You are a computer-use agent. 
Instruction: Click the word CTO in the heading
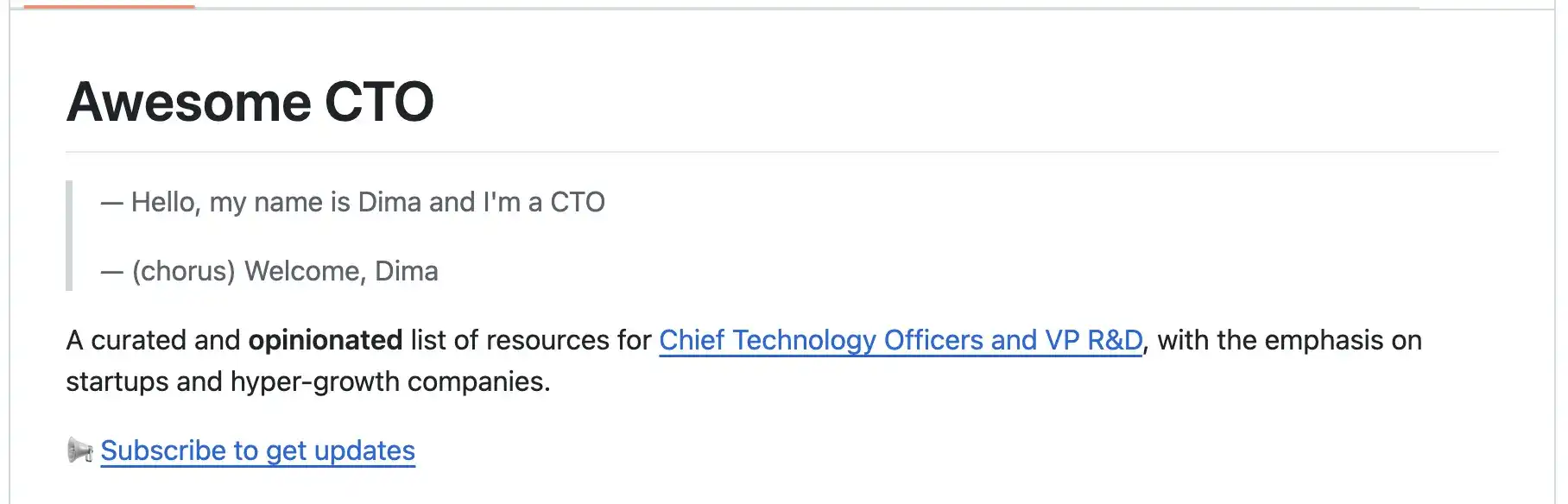pyautogui.click(x=379, y=102)
